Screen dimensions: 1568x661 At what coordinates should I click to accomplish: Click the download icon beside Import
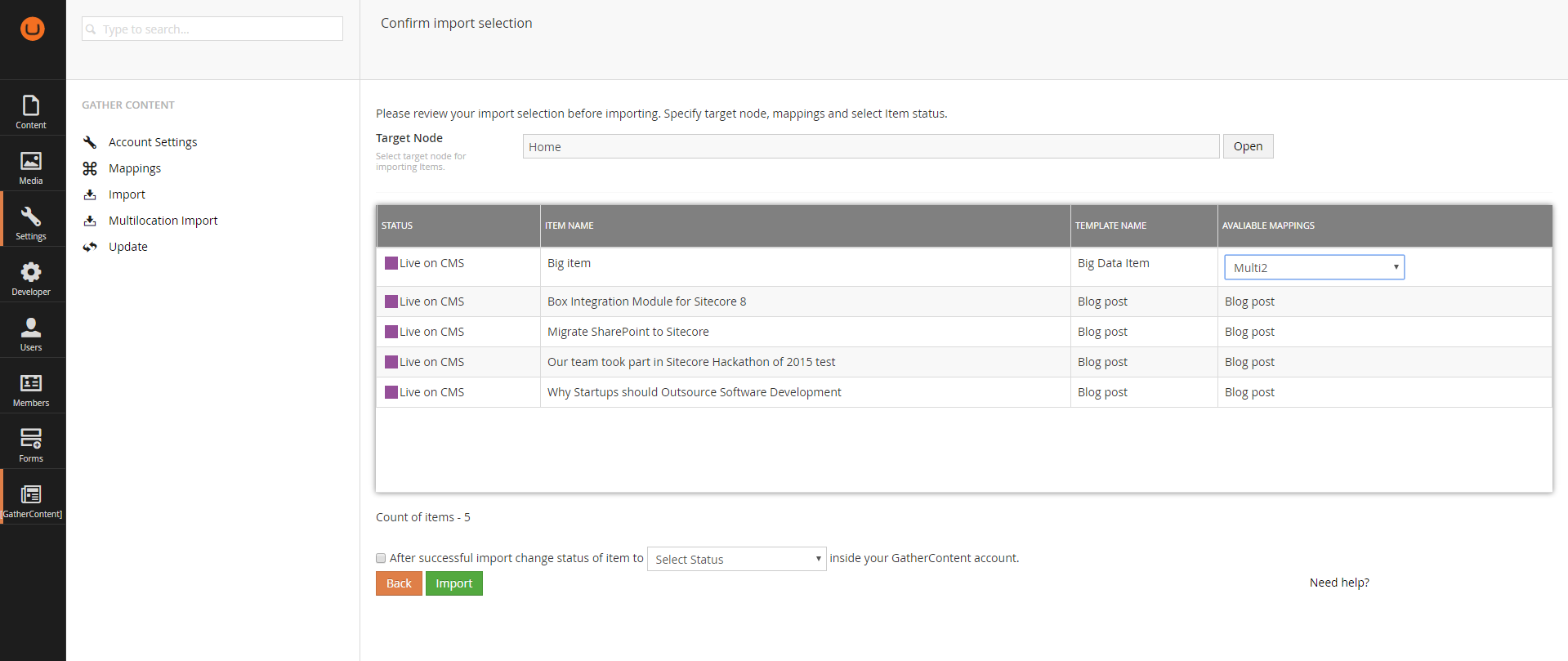[x=90, y=194]
